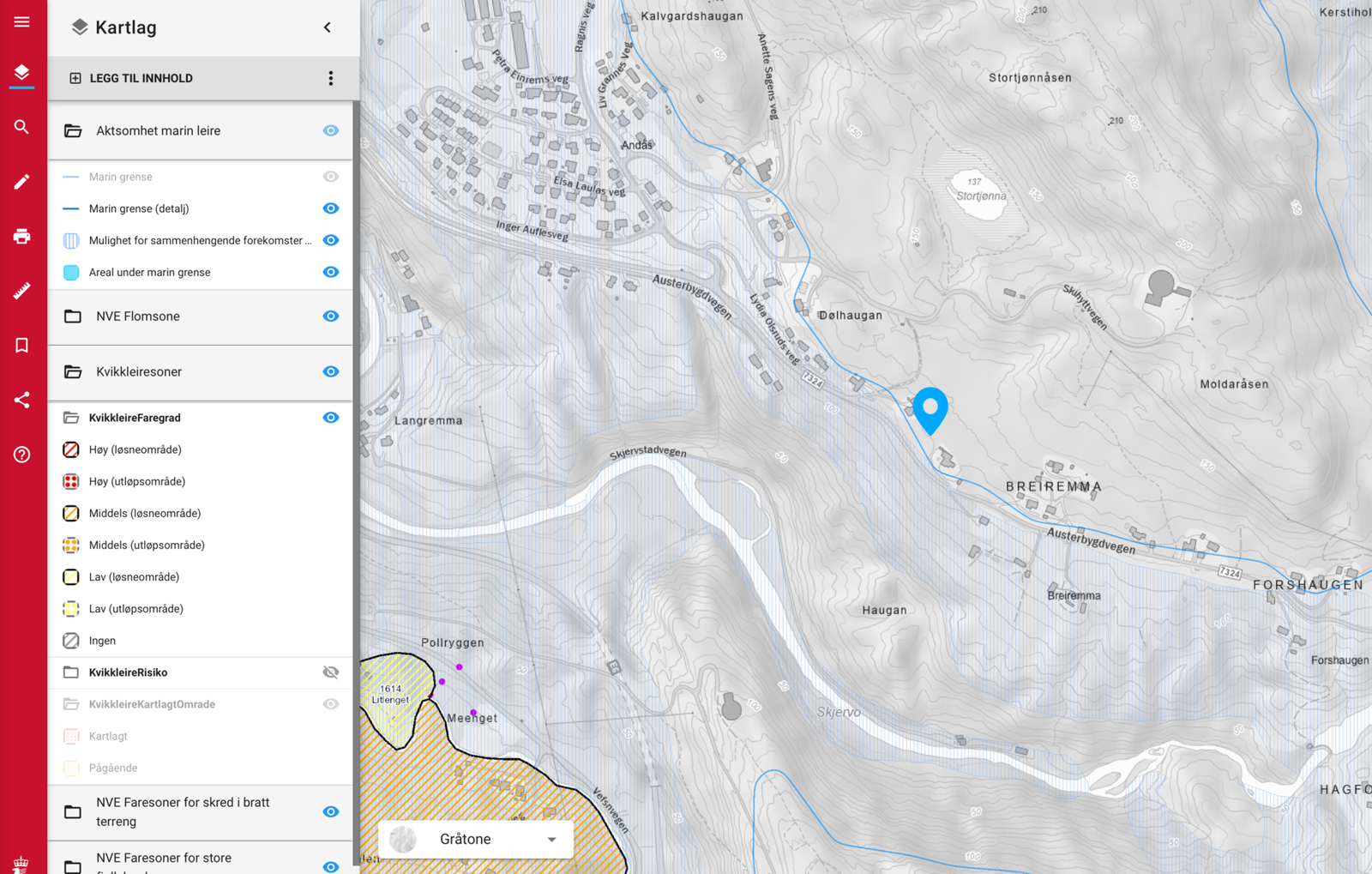Open the draw pencil tool

21,182
